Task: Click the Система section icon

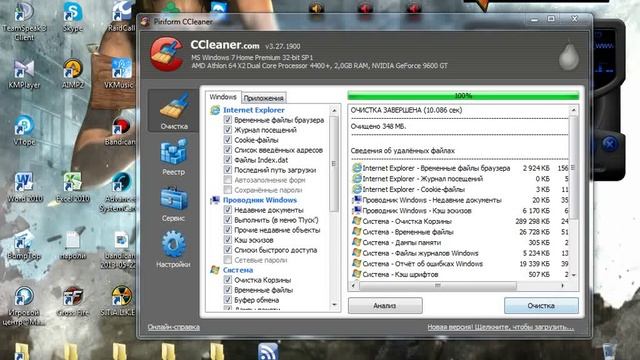Action: (x=215, y=270)
